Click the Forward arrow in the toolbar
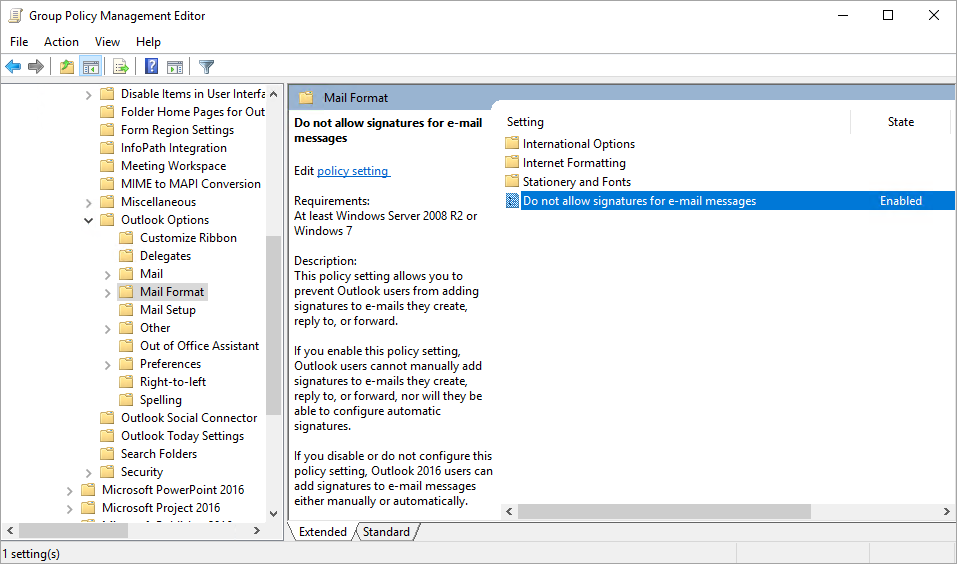Screen dimensions: 957x564 pos(36,67)
